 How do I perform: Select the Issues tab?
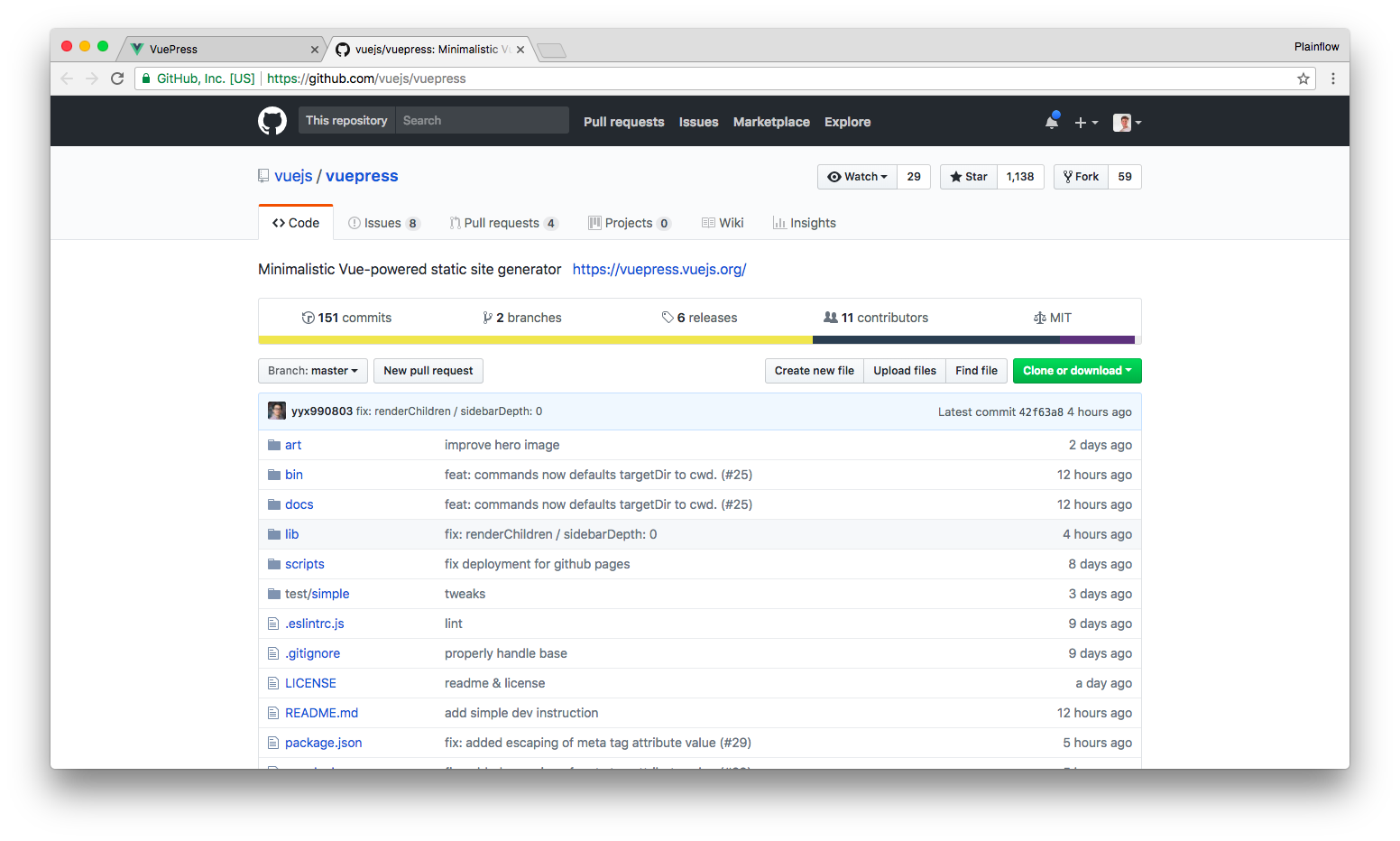(384, 223)
